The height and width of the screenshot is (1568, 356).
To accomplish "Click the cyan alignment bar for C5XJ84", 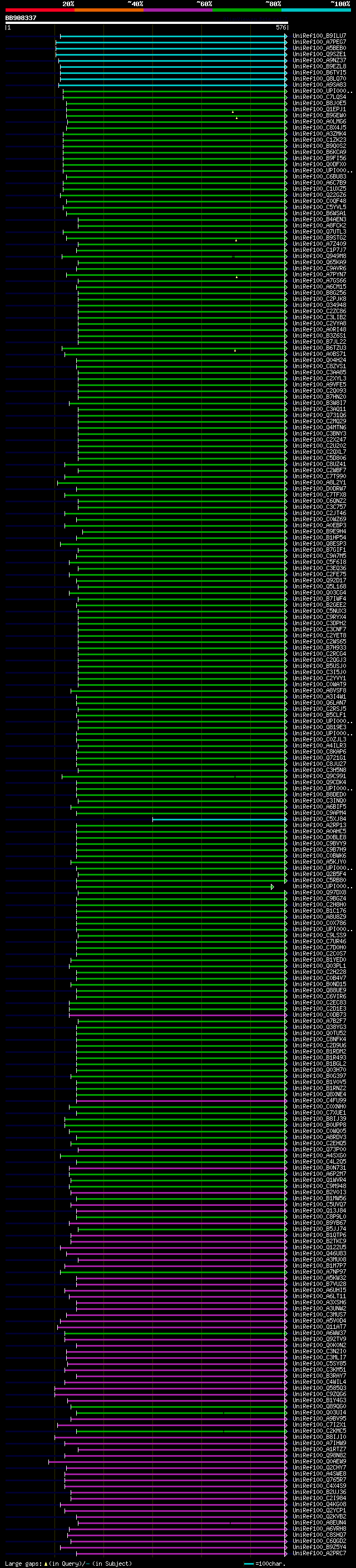I will coord(219,819).
